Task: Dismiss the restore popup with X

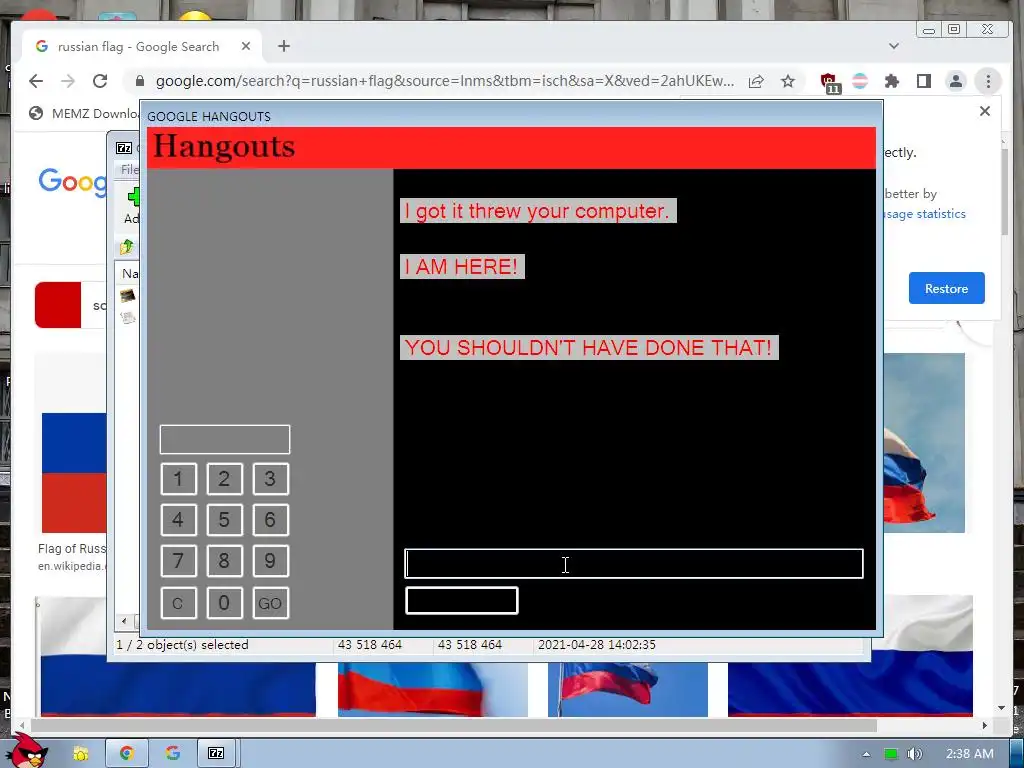Action: (x=985, y=111)
